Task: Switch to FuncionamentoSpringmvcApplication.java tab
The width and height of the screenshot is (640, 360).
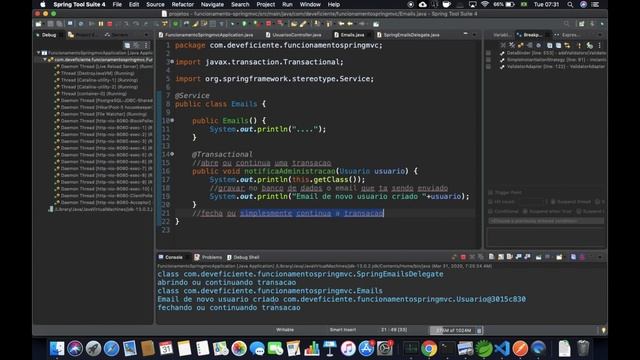Action: click(209, 35)
